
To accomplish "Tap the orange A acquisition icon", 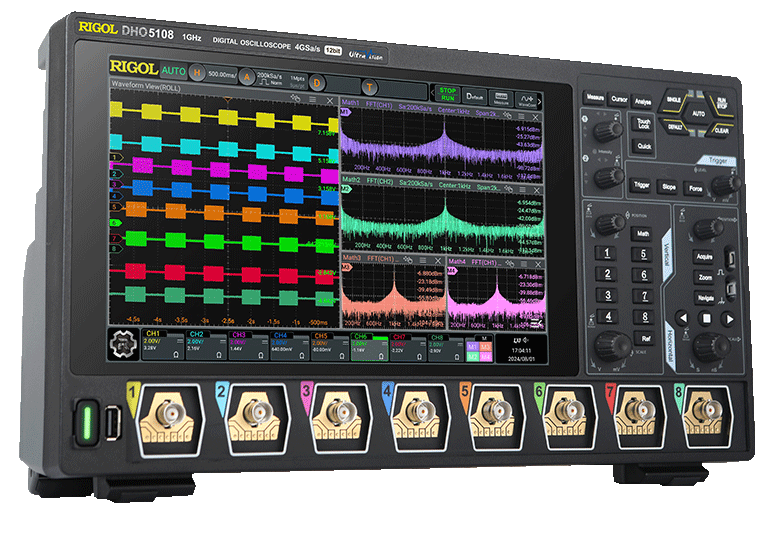I will [247, 77].
